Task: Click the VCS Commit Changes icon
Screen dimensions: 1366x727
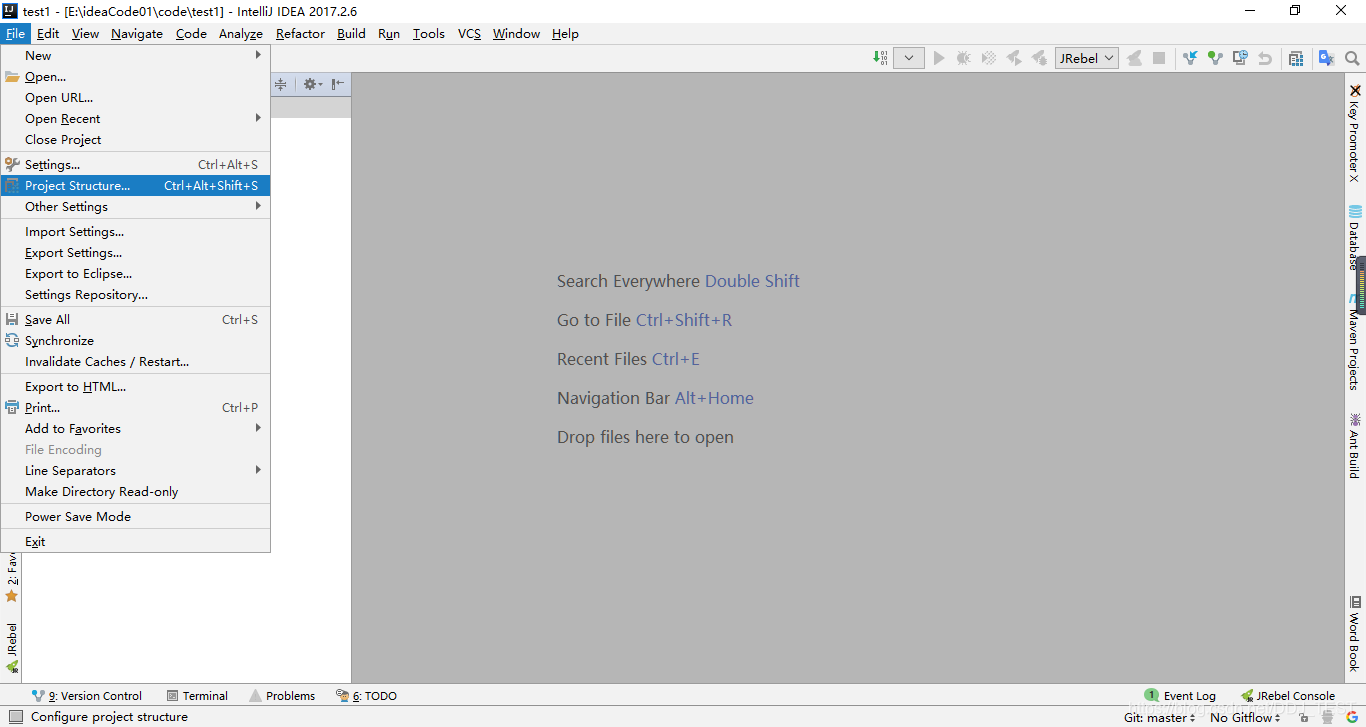Action: coord(1215,58)
